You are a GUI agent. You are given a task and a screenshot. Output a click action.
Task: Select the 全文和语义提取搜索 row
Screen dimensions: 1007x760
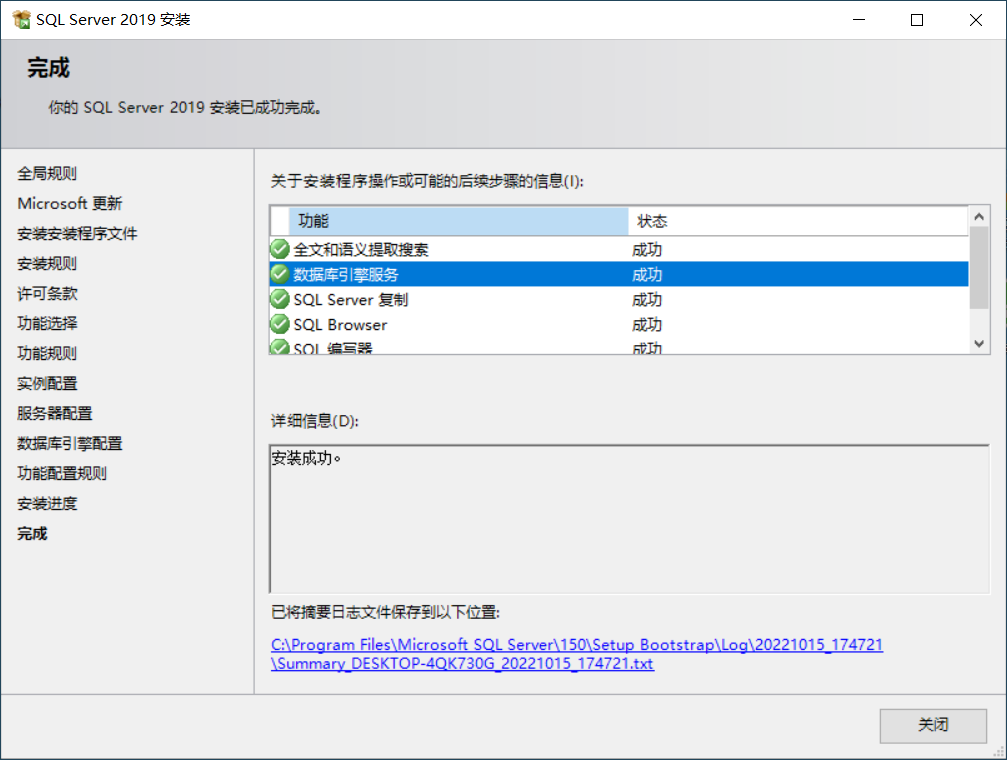pos(619,249)
